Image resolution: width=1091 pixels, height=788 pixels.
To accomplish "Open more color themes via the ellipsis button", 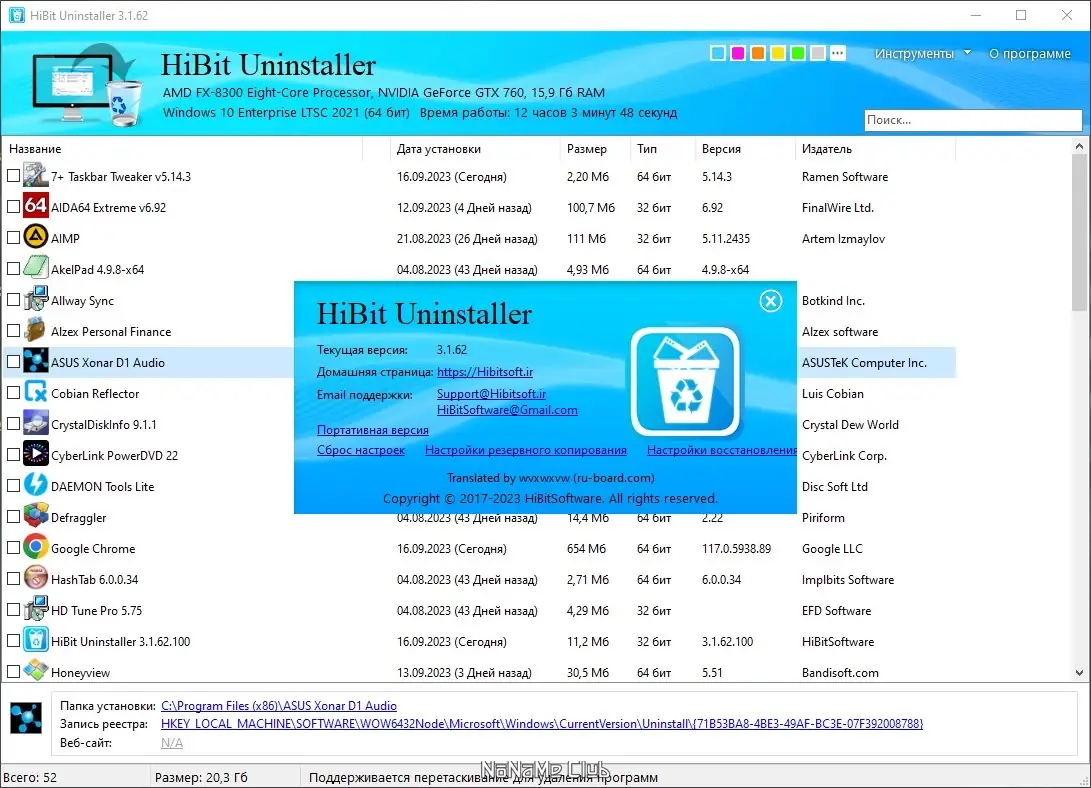I will click(838, 53).
